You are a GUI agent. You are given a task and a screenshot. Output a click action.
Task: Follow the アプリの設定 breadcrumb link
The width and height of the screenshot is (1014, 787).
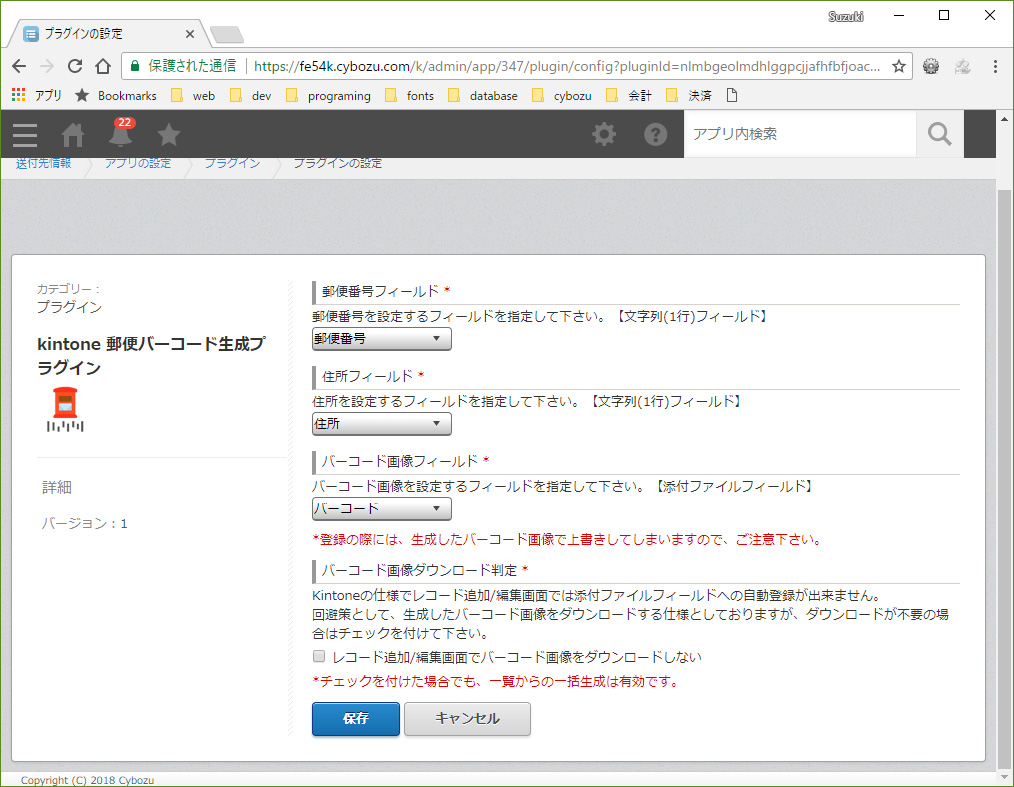(x=138, y=164)
